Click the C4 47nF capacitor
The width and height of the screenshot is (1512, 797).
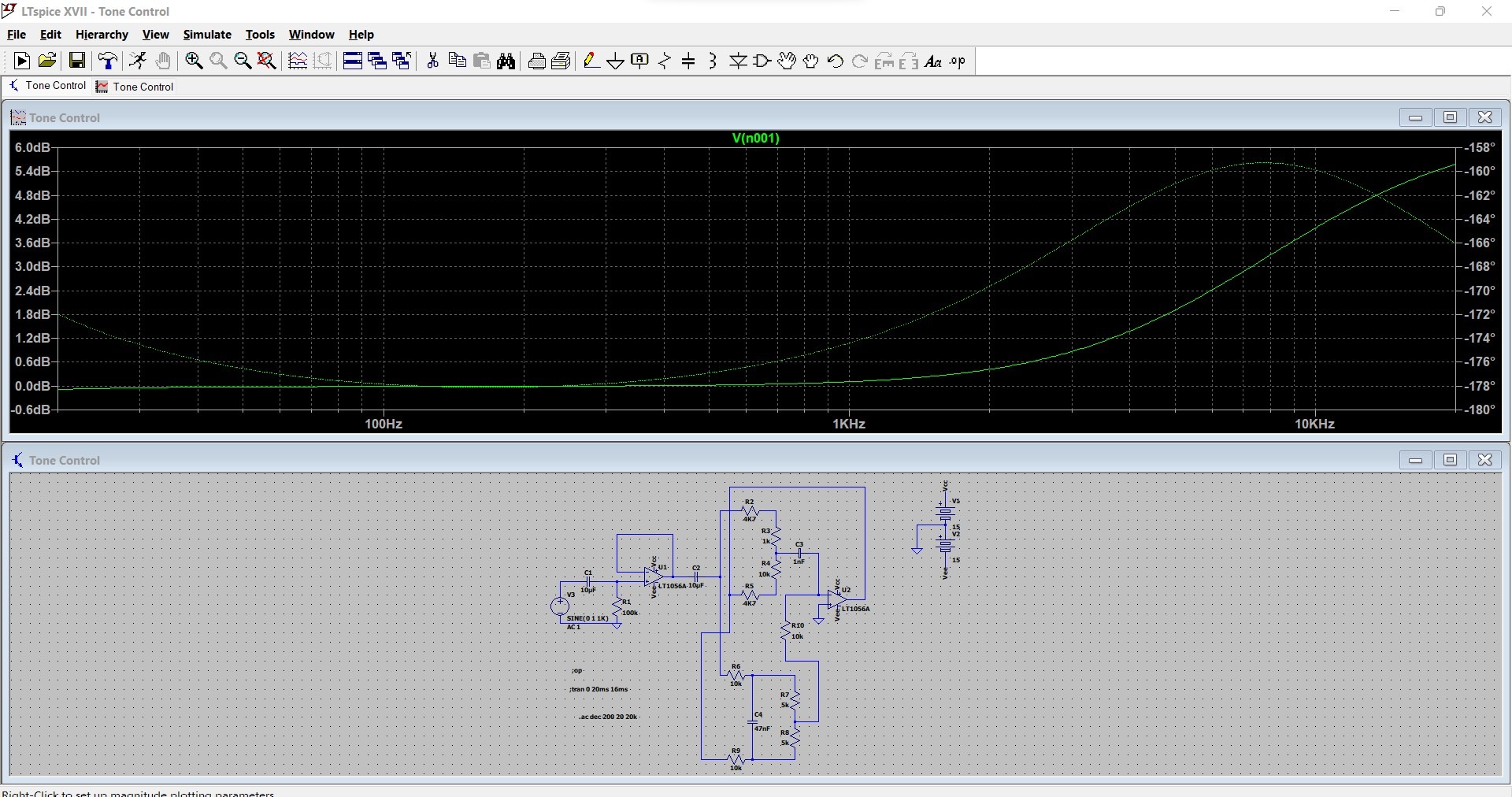point(753,721)
